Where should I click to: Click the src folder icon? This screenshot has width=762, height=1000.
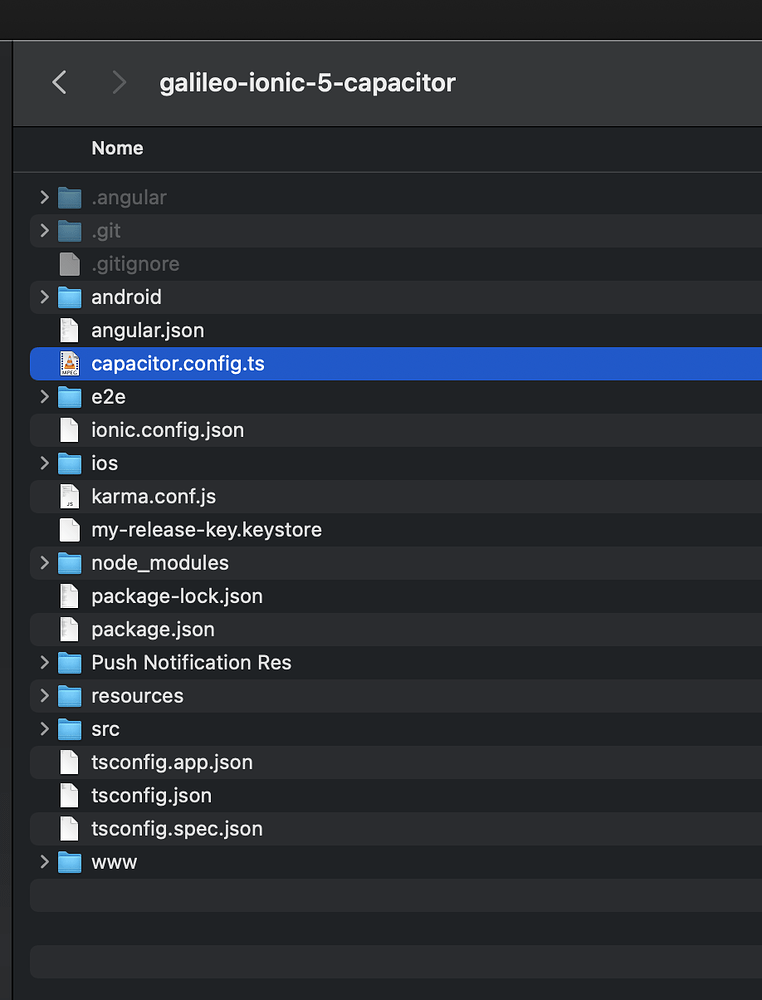click(68, 729)
